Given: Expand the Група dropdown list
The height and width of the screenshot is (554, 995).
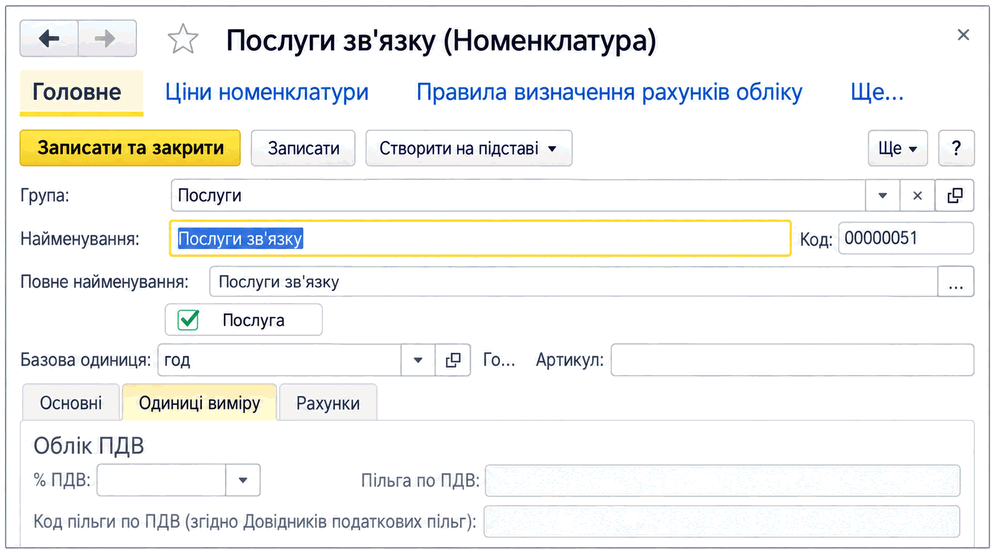Looking at the screenshot, I should (883, 195).
